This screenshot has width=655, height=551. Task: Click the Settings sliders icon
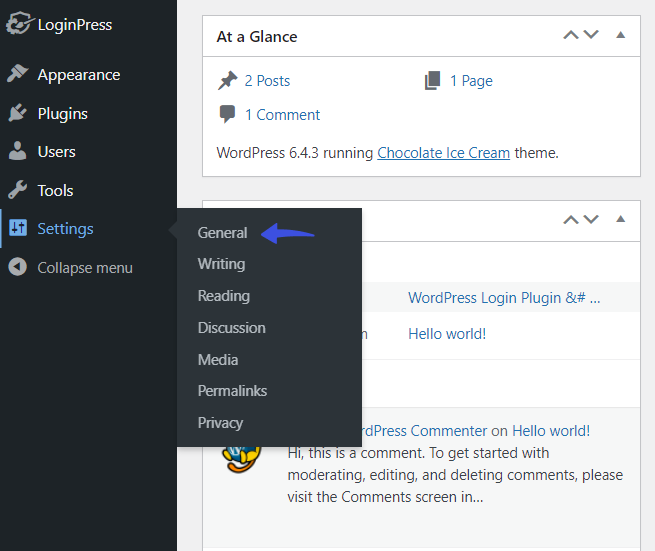coord(18,228)
